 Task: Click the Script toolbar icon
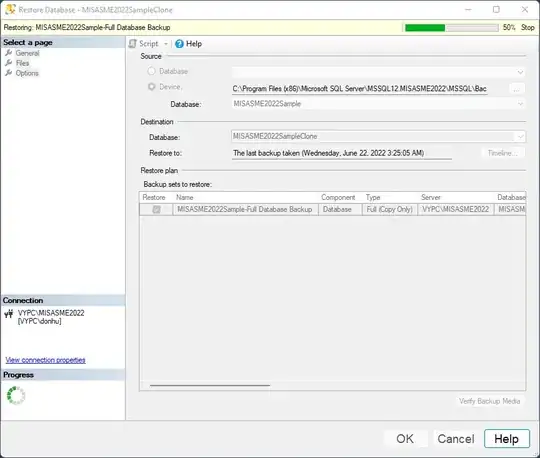point(133,44)
